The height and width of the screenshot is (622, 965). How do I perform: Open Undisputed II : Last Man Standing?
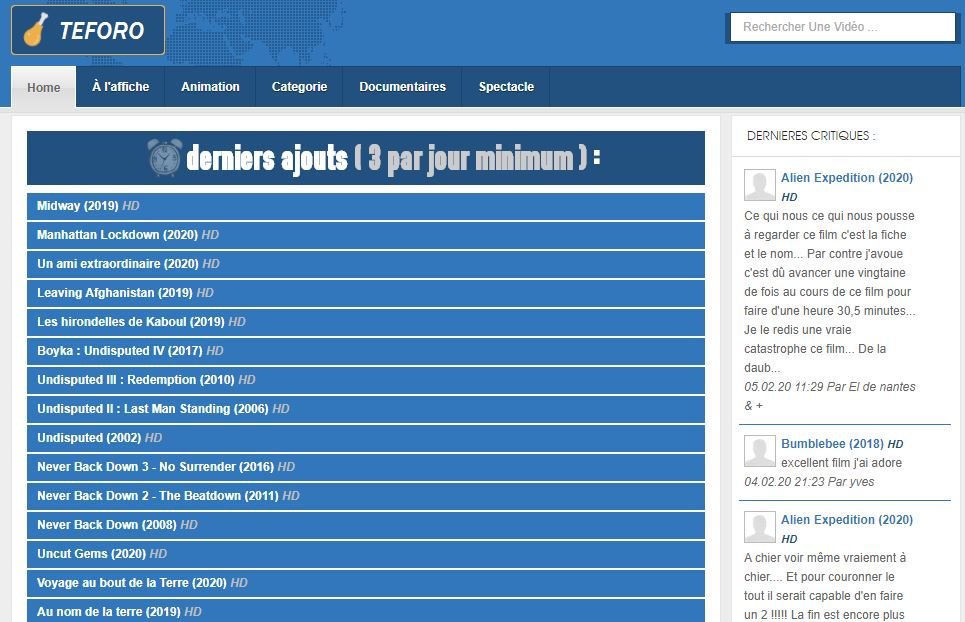click(366, 409)
